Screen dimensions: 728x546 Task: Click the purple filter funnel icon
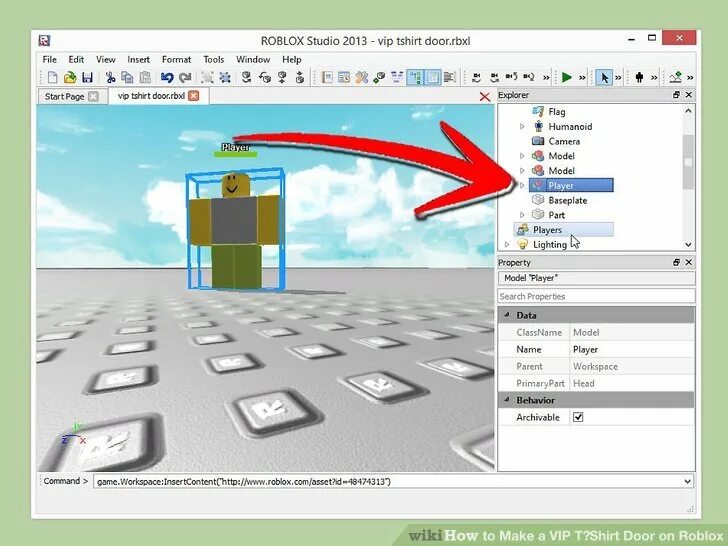point(397,77)
